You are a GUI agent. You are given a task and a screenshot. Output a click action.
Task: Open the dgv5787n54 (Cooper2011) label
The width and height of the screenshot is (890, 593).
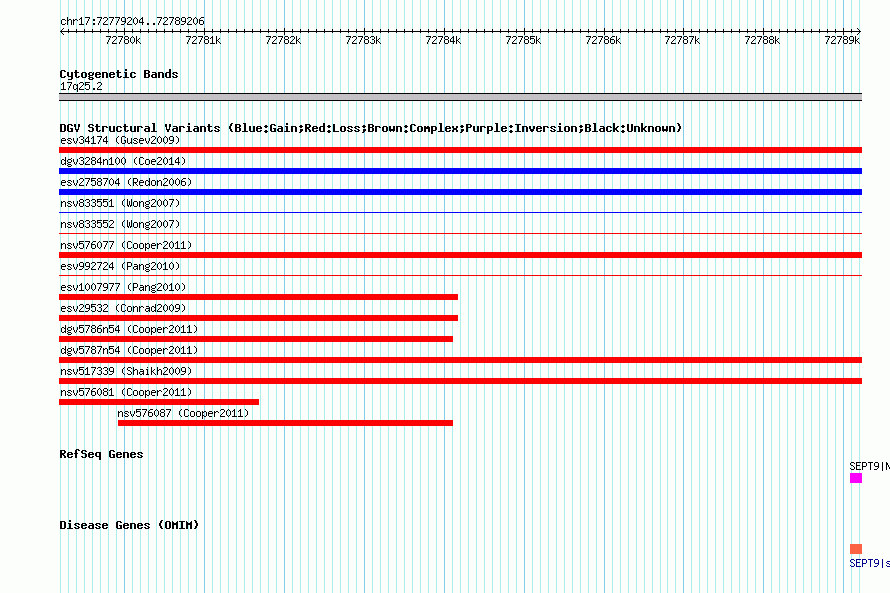(129, 350)
